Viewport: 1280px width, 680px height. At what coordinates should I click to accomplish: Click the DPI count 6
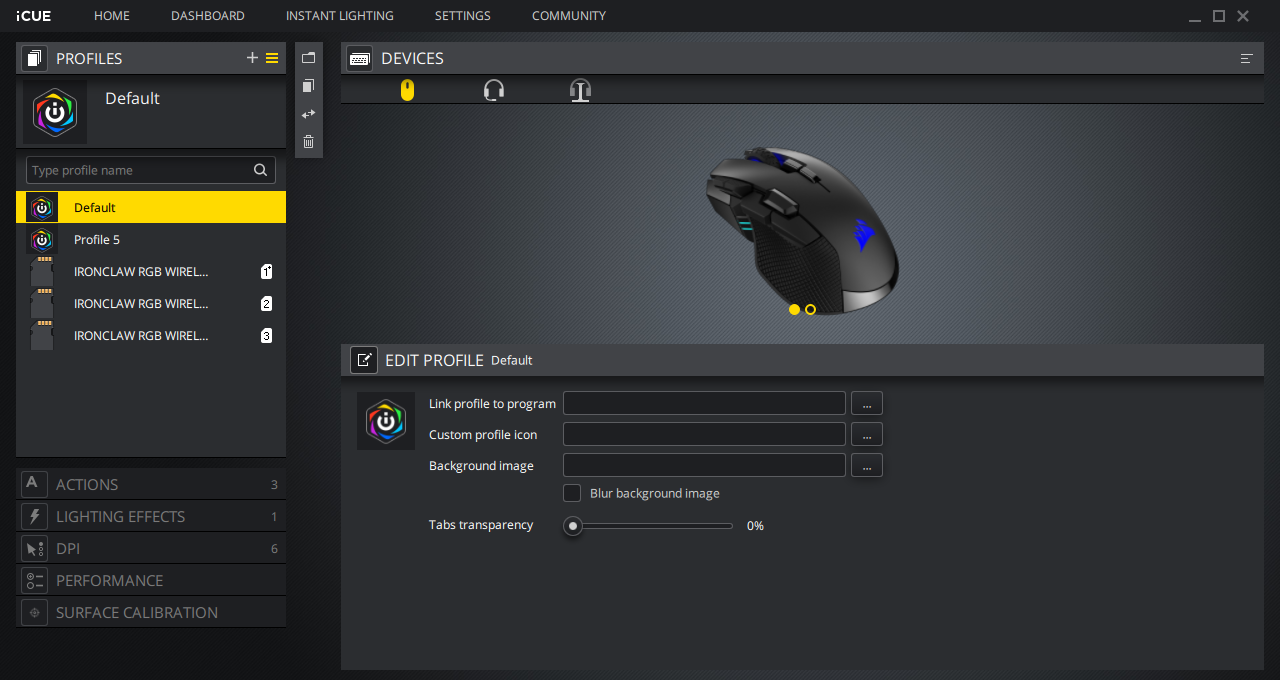click(274, 549)
